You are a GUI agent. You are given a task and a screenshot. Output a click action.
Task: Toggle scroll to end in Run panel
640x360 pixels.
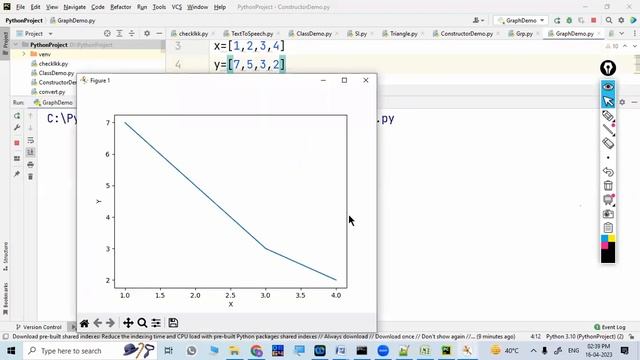(x=30, y=152)
